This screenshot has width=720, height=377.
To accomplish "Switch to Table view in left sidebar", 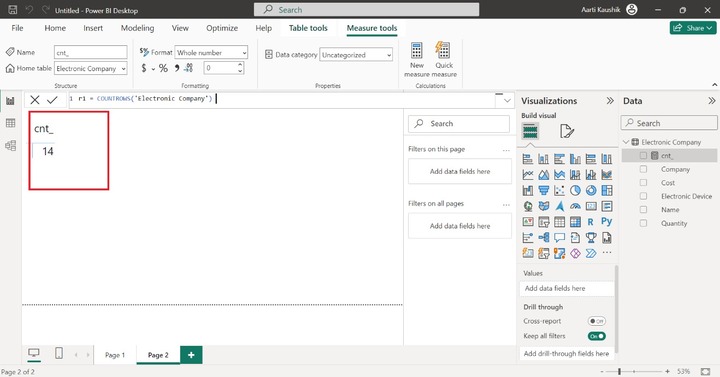I will pos(10,123).
